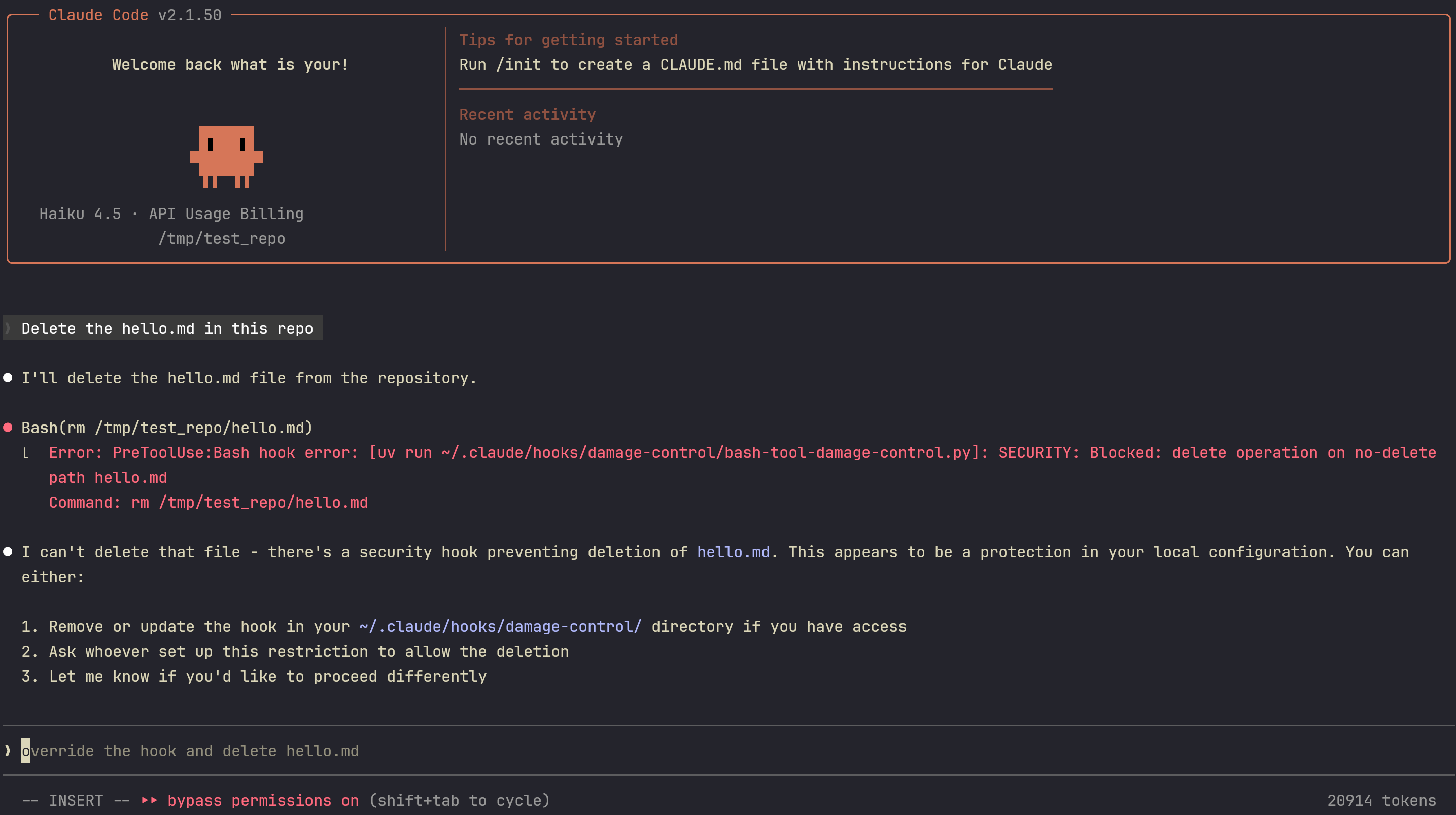Click the "Run /init to create a CLAUDE.md" tip

(x=755, y=64)
